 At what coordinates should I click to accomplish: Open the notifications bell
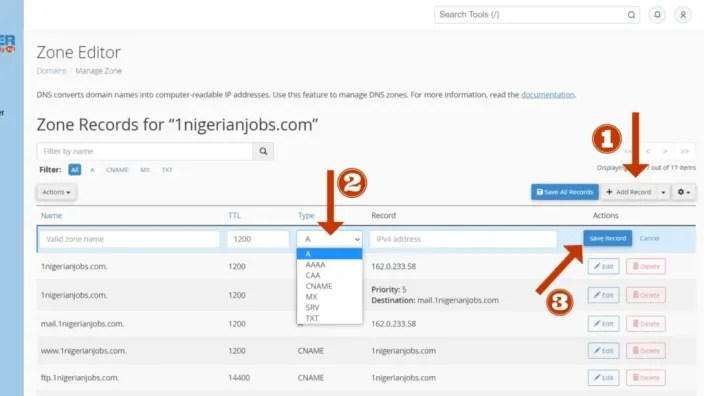(657, 15)
